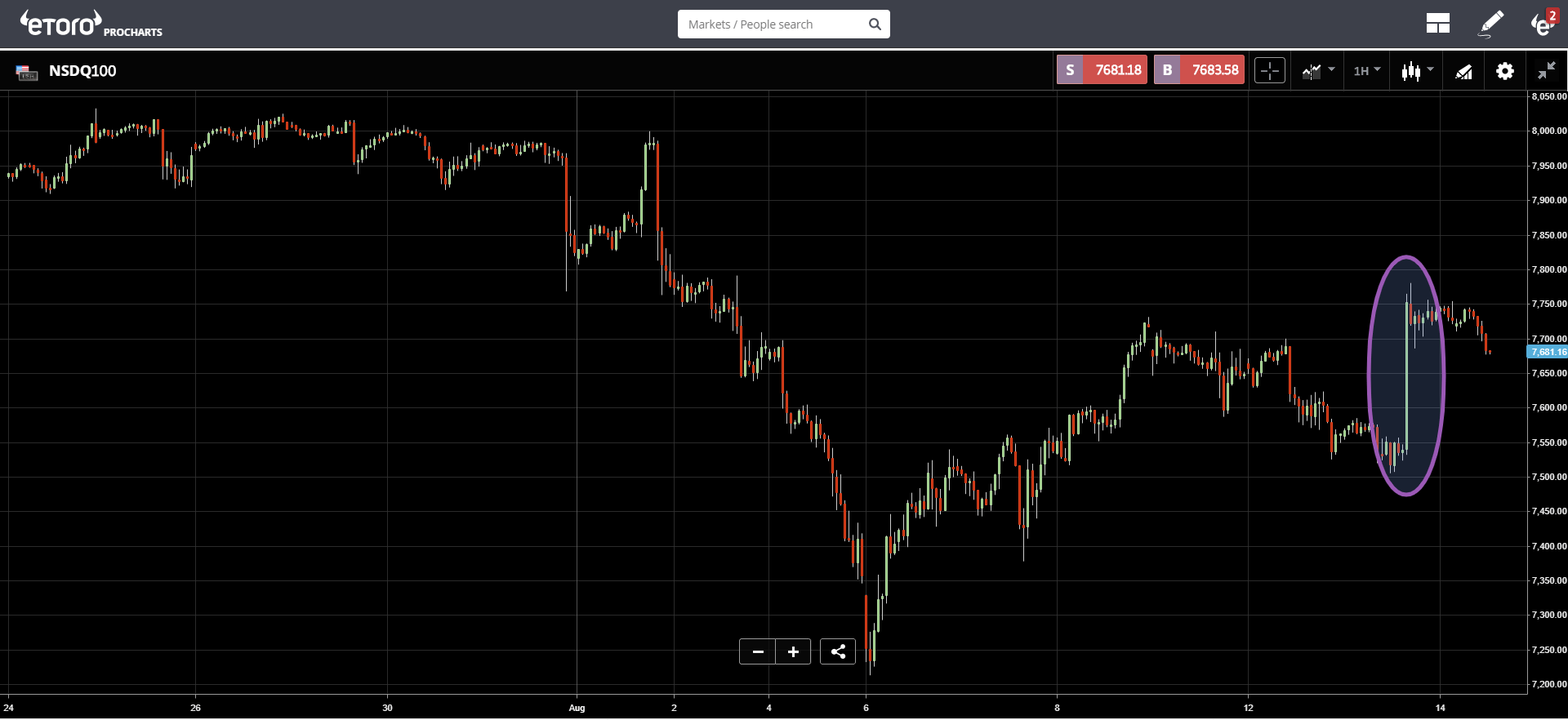
Task: Click the 8 date axis label
Action: pyautogui.click(x=1057, y=708)
